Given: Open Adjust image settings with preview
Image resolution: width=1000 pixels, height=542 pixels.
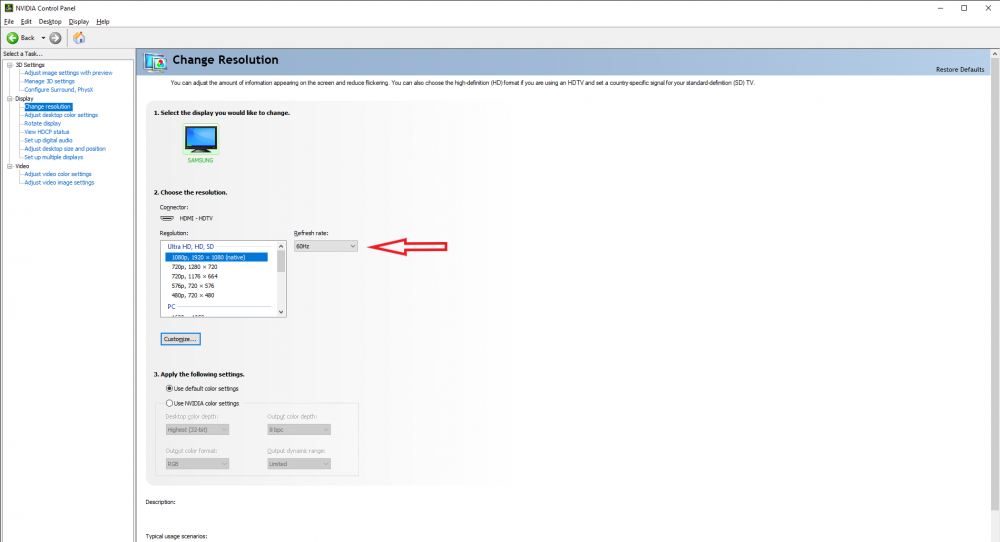Looking at the screenshot, I should click(x=68, y=73).
